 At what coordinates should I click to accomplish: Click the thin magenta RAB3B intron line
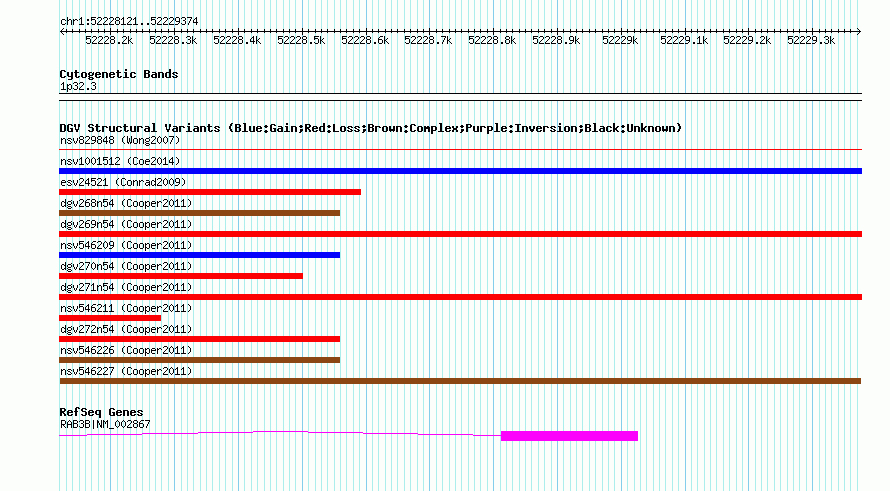(x=280, y=433)
